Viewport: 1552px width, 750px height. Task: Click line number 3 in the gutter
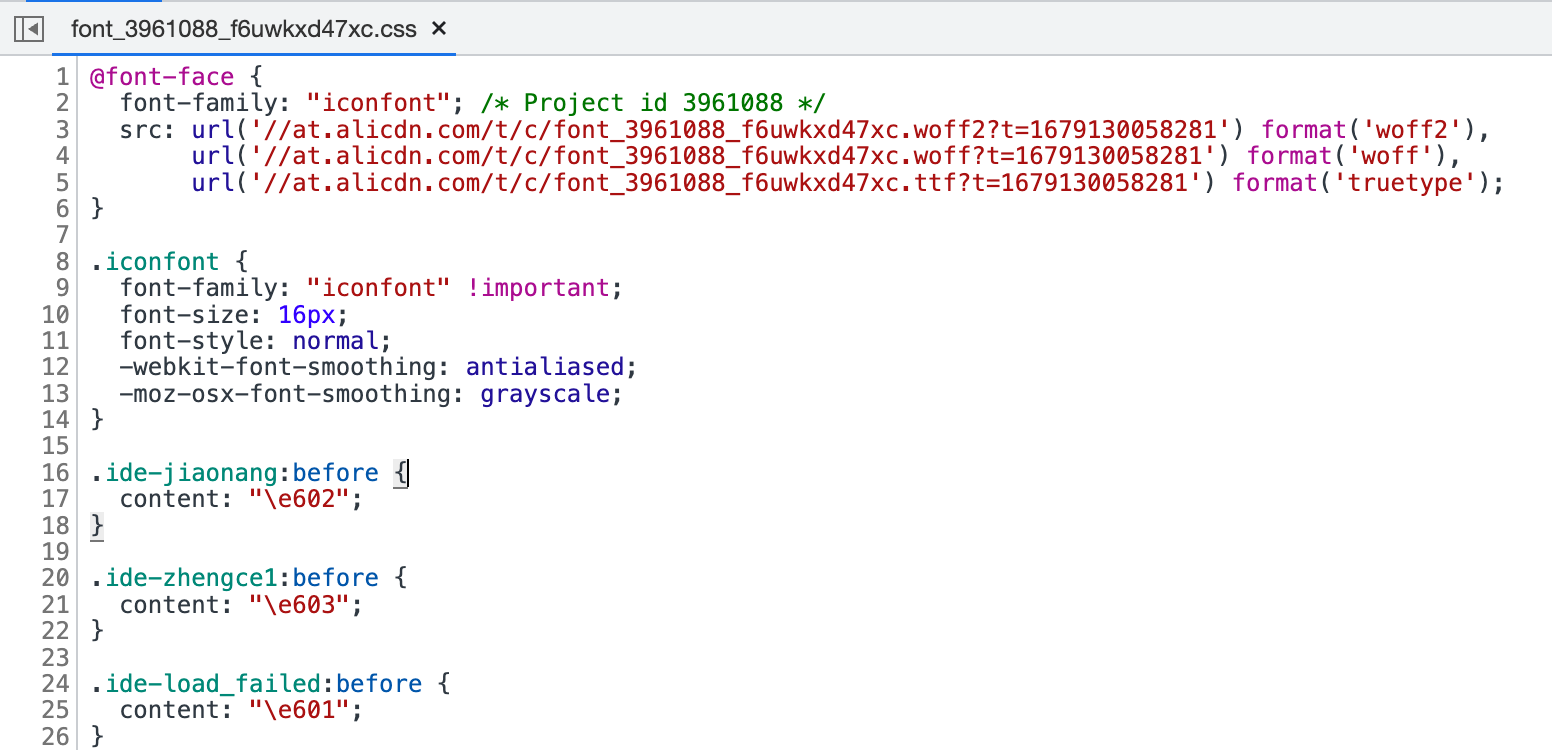pos(62,129)
